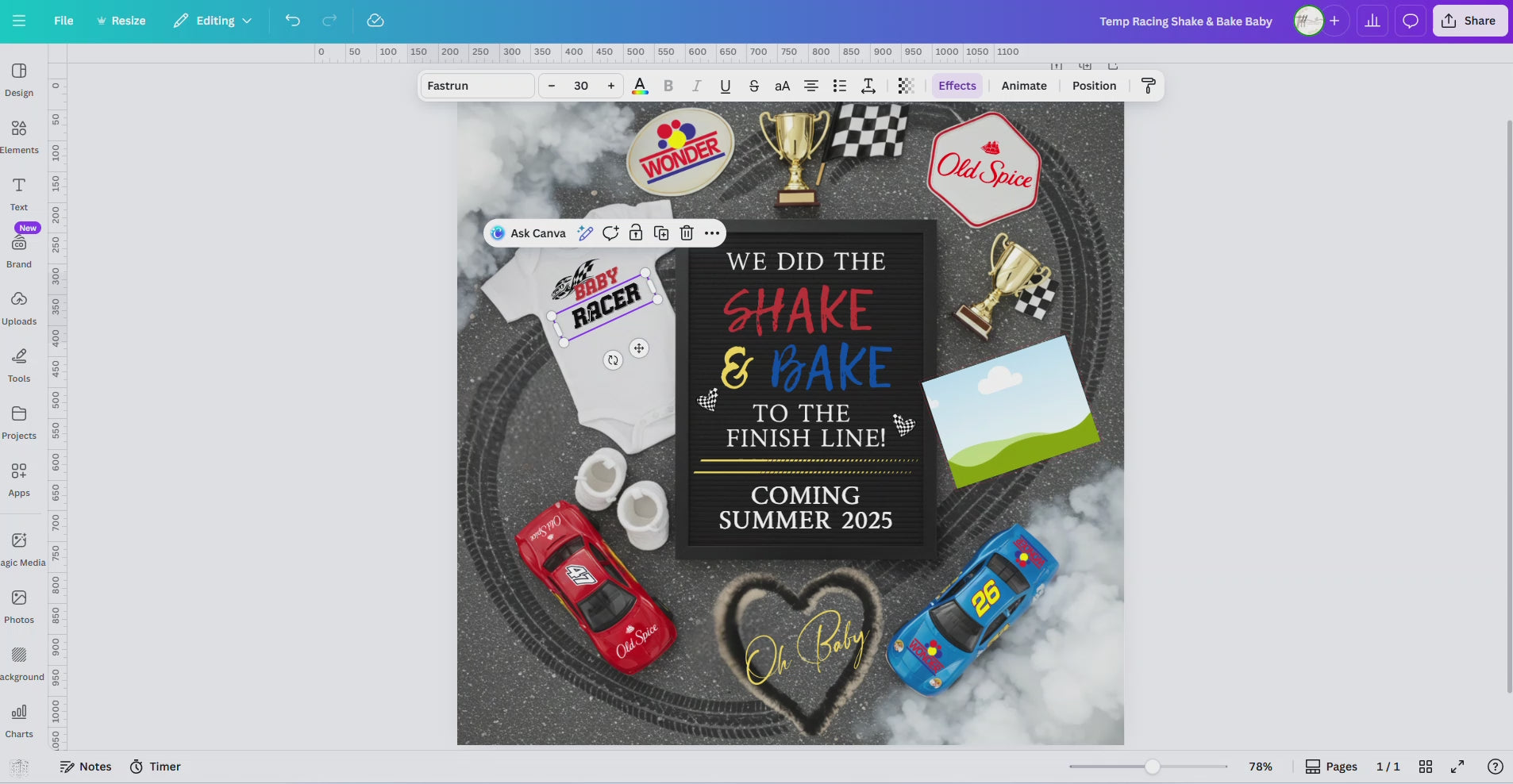Open the main hamburger menu

pyautogui.click(x=19, y=21)
